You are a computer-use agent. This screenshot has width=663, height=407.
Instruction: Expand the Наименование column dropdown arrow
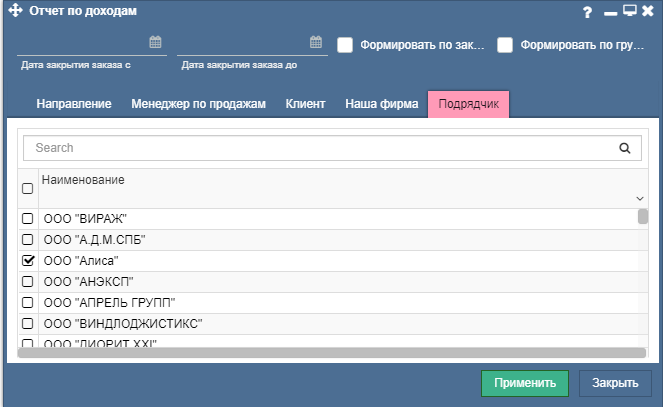(639, 199)
